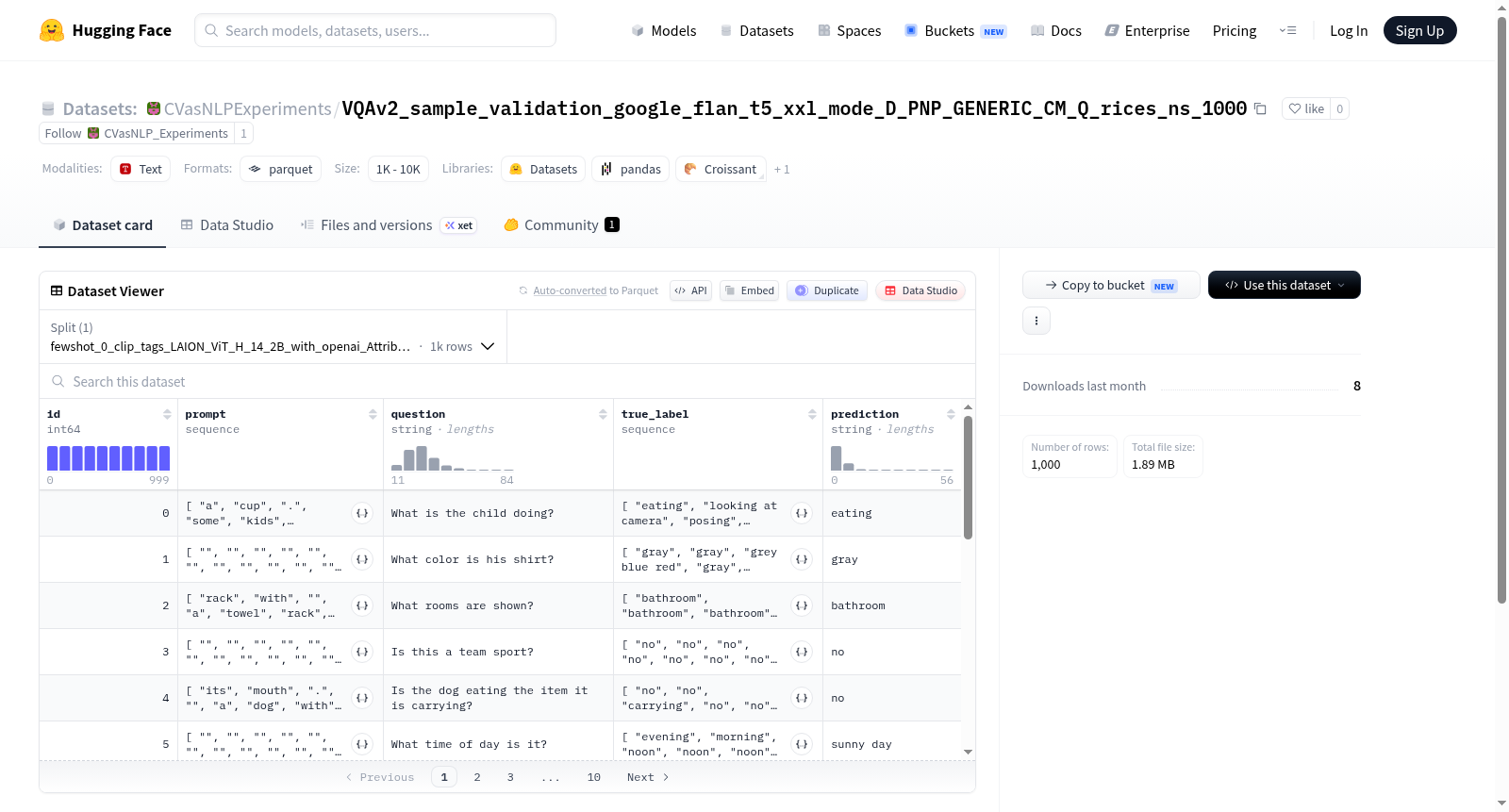Viewport: 1509px width, 812px height.
Task: Like this dataset with the heart button
Action: click(x=1306, y=108)
